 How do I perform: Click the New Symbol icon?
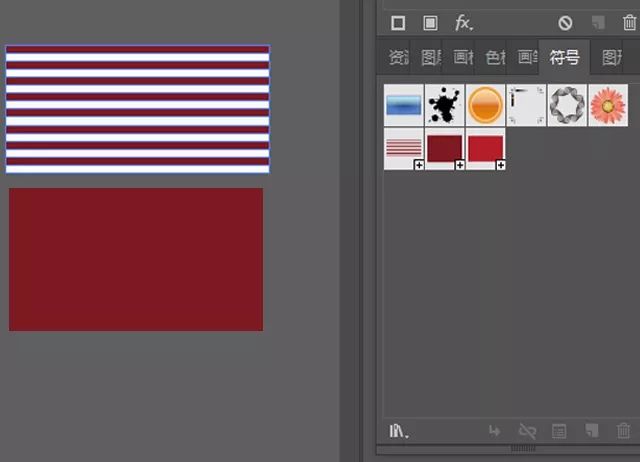pyautogui.click(x=592, y=432)
